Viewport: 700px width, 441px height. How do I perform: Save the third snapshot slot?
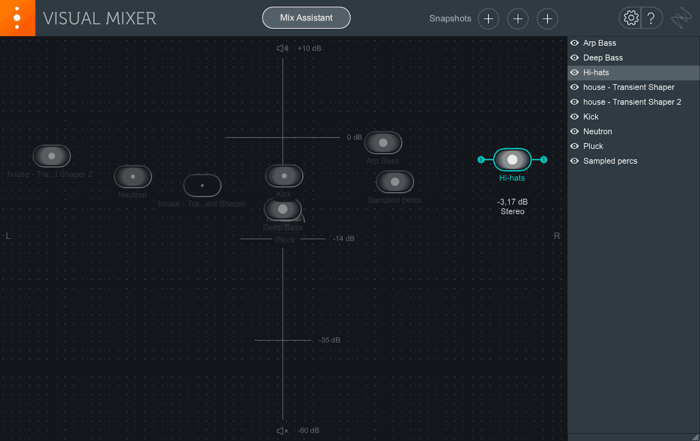547,19
